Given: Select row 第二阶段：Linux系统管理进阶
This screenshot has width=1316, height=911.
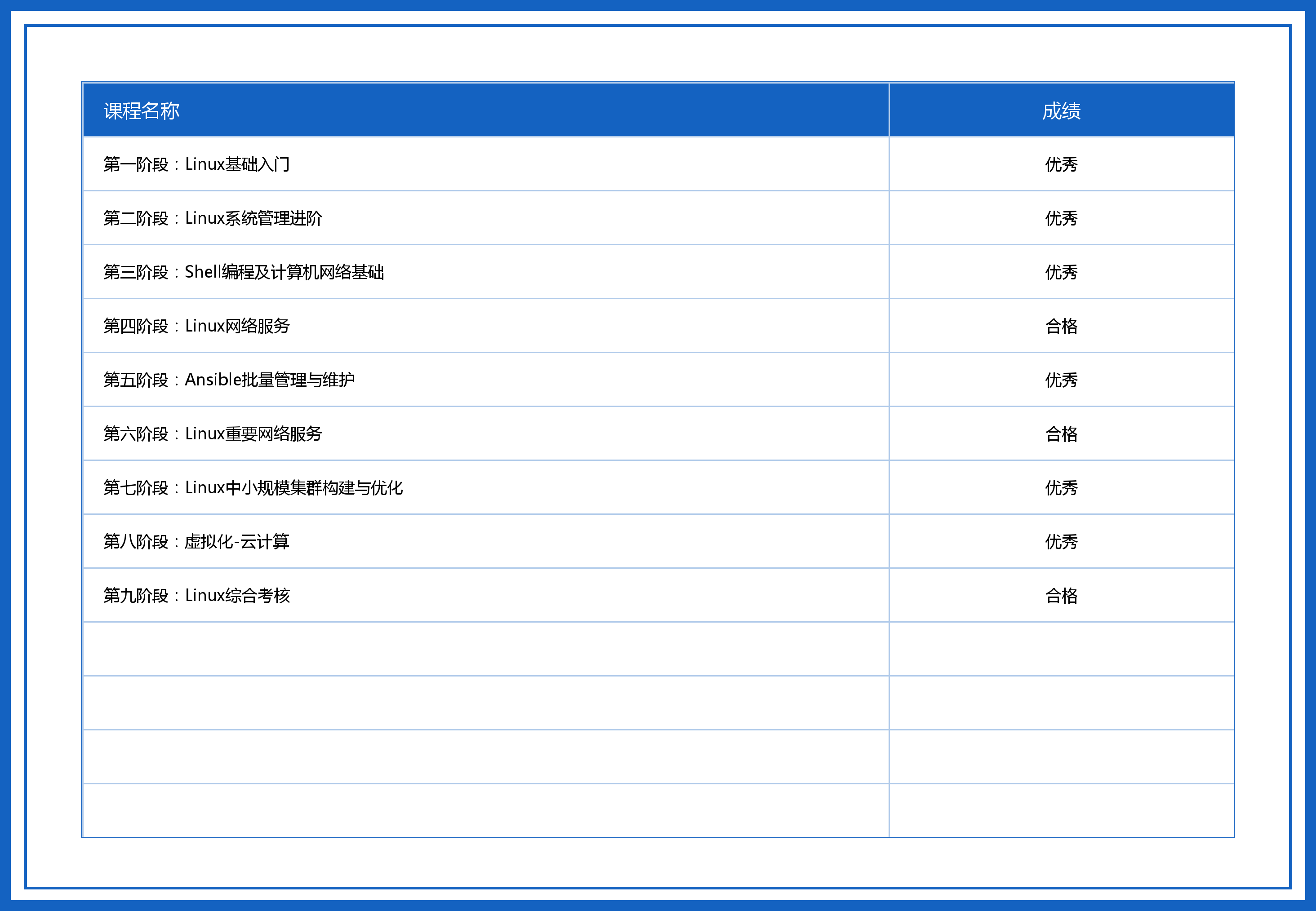Looking at the screenshot, I should tap(213, 218).
